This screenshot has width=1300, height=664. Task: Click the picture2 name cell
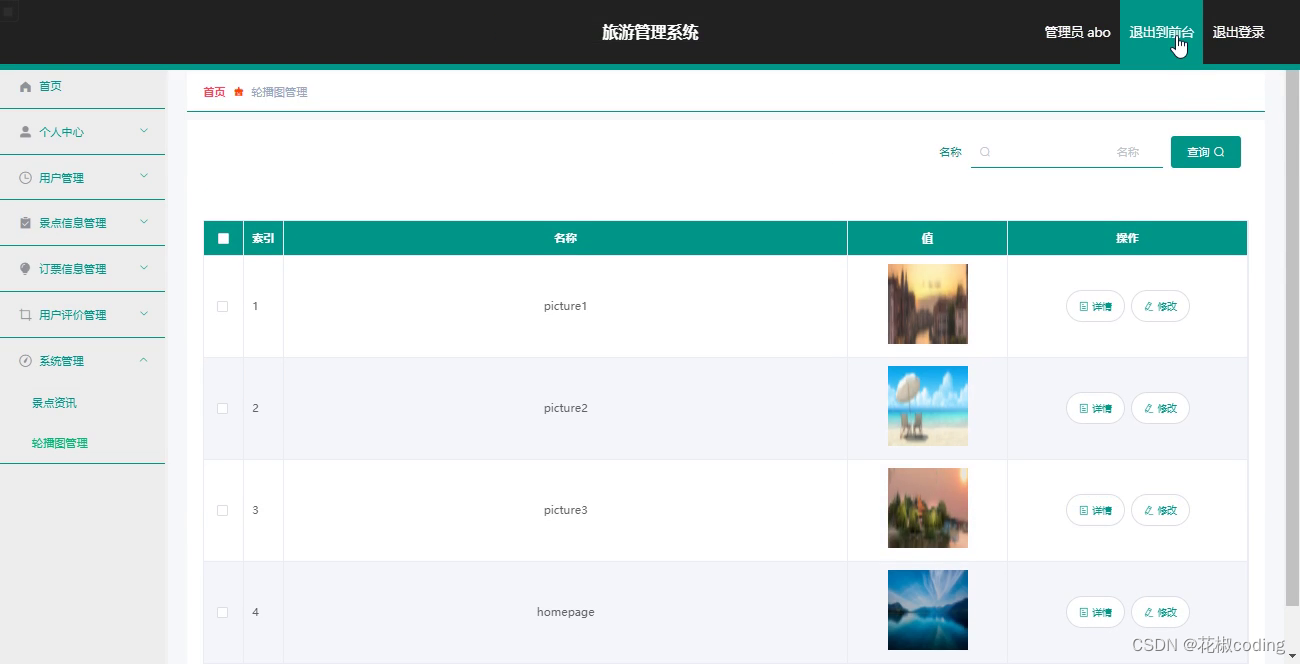tap(565, 408)
